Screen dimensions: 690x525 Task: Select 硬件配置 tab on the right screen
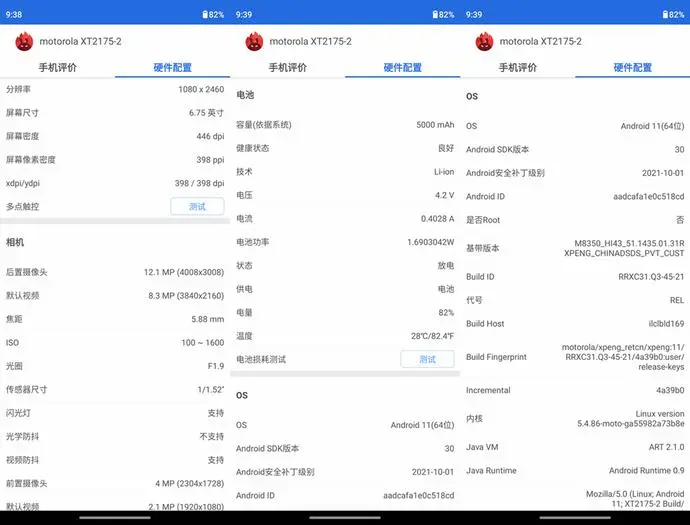[x=633, y=67]
